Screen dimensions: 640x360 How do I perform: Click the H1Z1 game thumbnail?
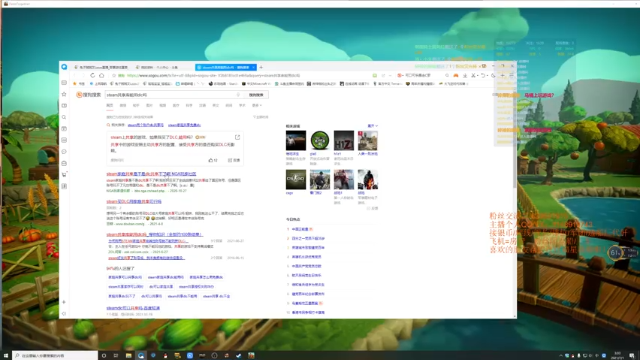click(x=344, y=140)
